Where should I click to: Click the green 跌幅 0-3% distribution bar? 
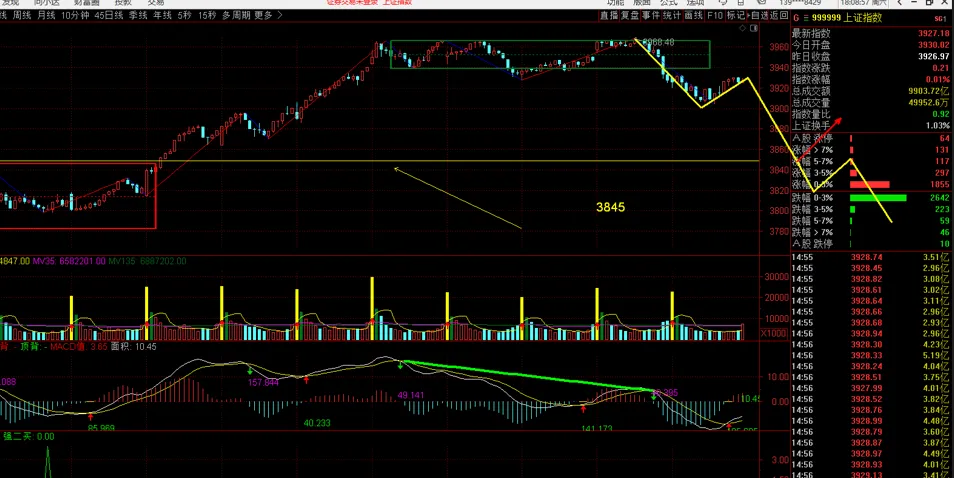(878, 198)
